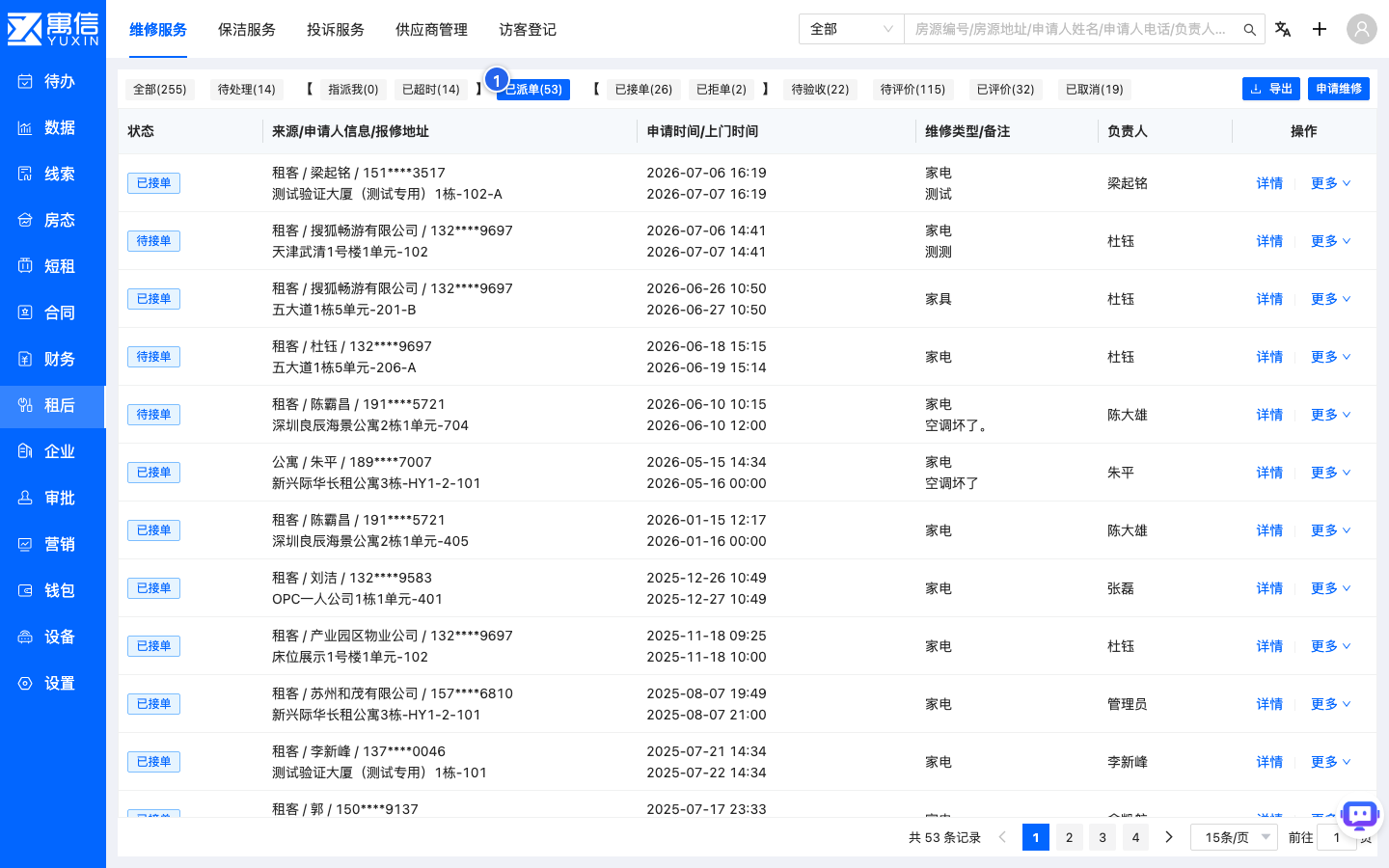Filter by 已取消(19) status

(1095, 90)
